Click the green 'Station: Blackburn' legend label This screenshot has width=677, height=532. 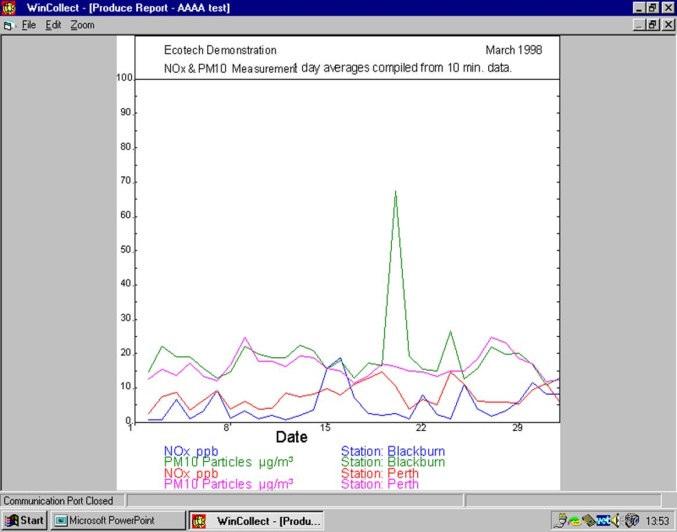(x=393, y=462)
